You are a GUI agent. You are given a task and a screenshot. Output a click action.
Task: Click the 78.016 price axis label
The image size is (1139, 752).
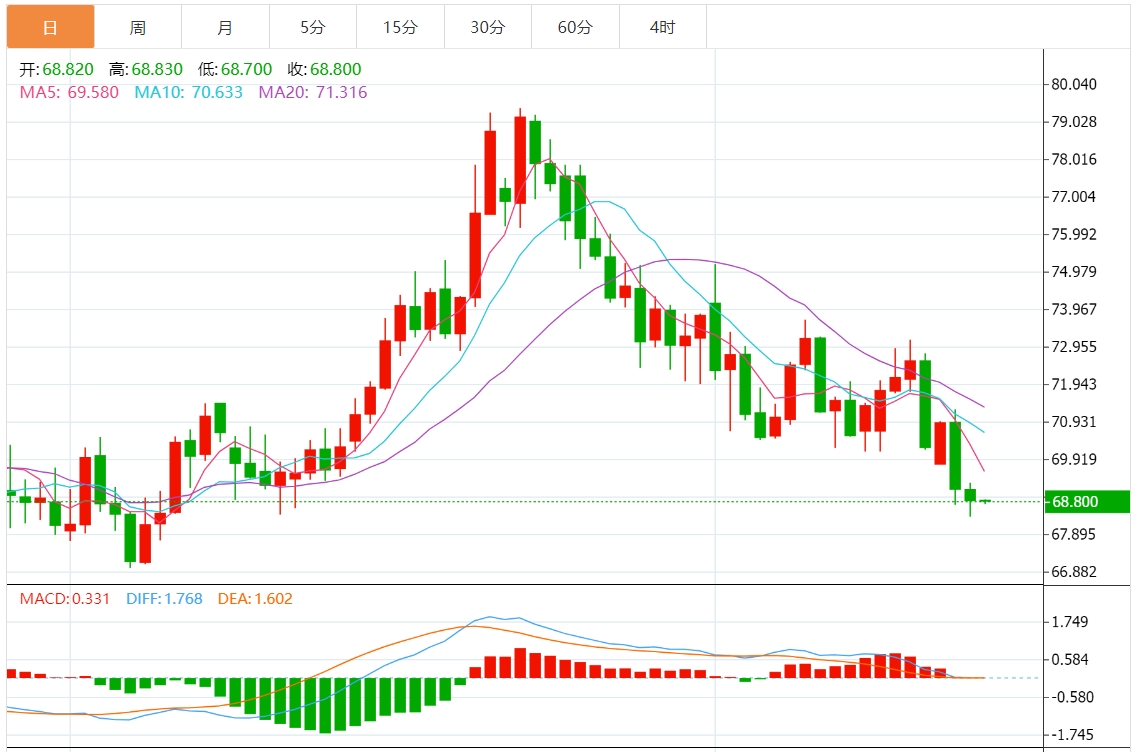[x=1074, y=159]
